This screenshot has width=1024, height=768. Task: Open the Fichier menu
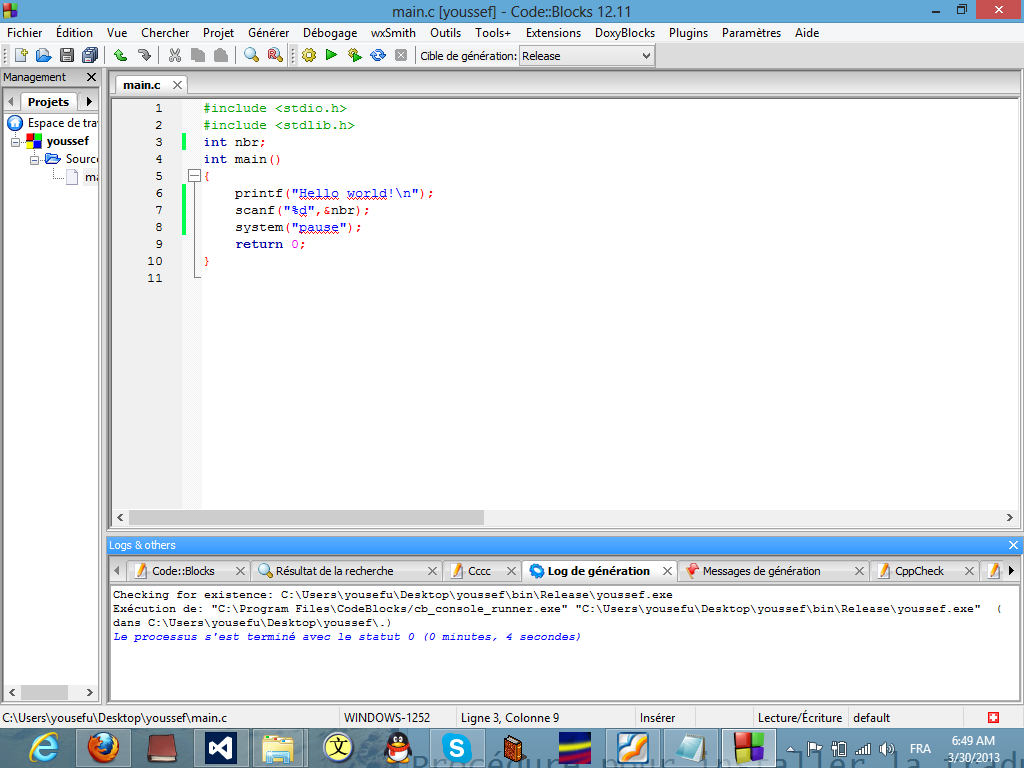[25, 33]
